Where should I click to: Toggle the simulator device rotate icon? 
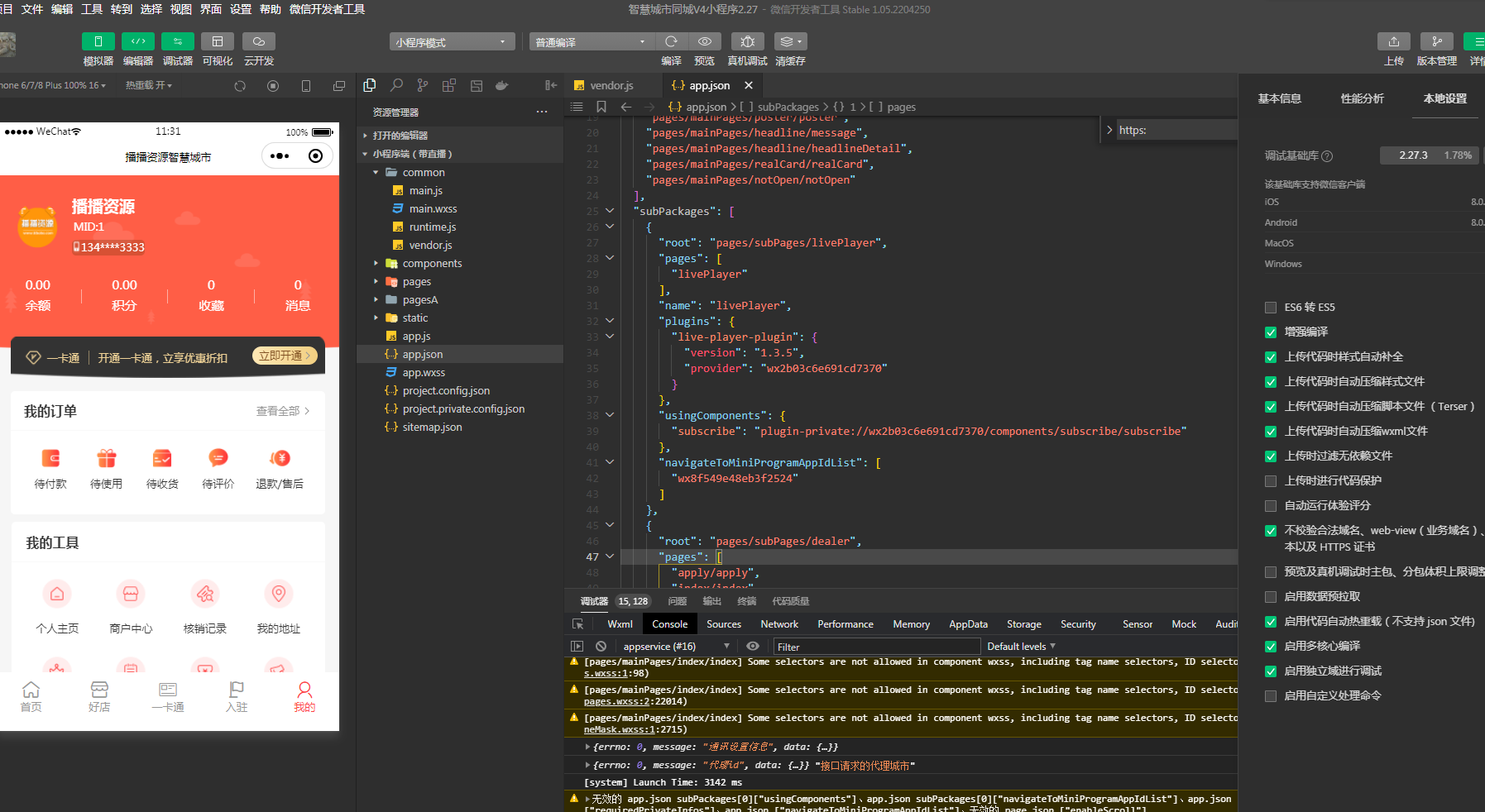coord(306,86)
